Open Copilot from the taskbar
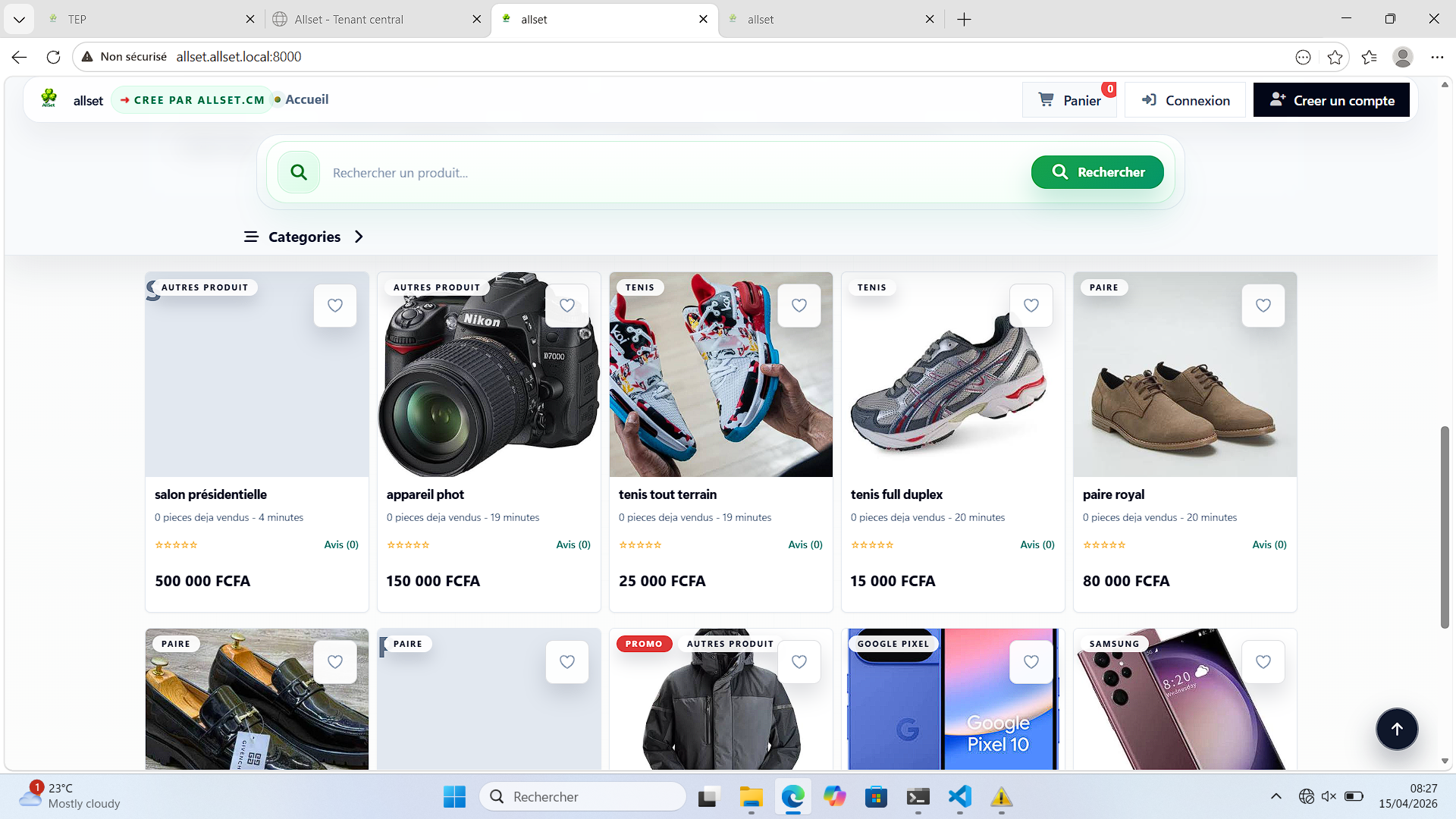This screenshot has width=1456, height=819. (834, 797)
